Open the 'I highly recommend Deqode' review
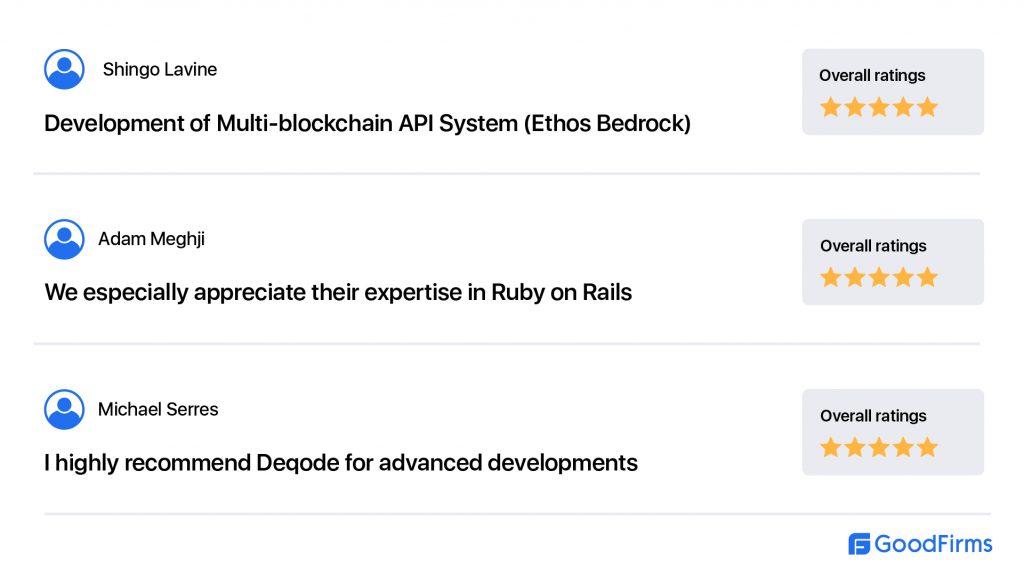Image resolution: width=1024 pixels, height=576 pixels. click(341, 463)
